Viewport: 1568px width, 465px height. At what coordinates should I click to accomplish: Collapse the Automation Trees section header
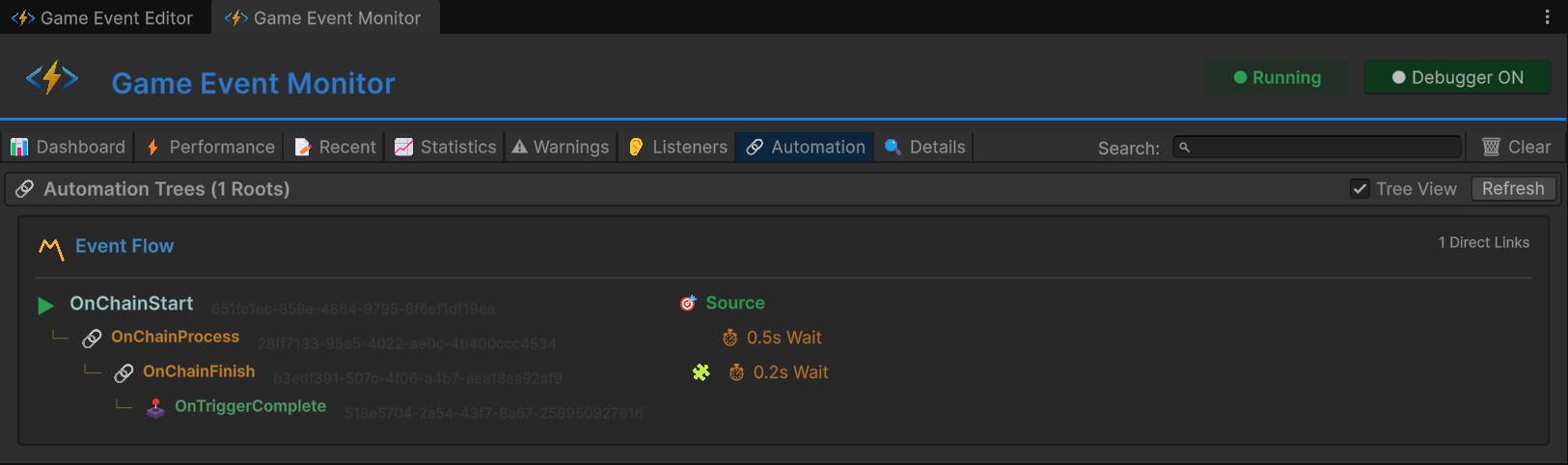click(x=166, y=189)
